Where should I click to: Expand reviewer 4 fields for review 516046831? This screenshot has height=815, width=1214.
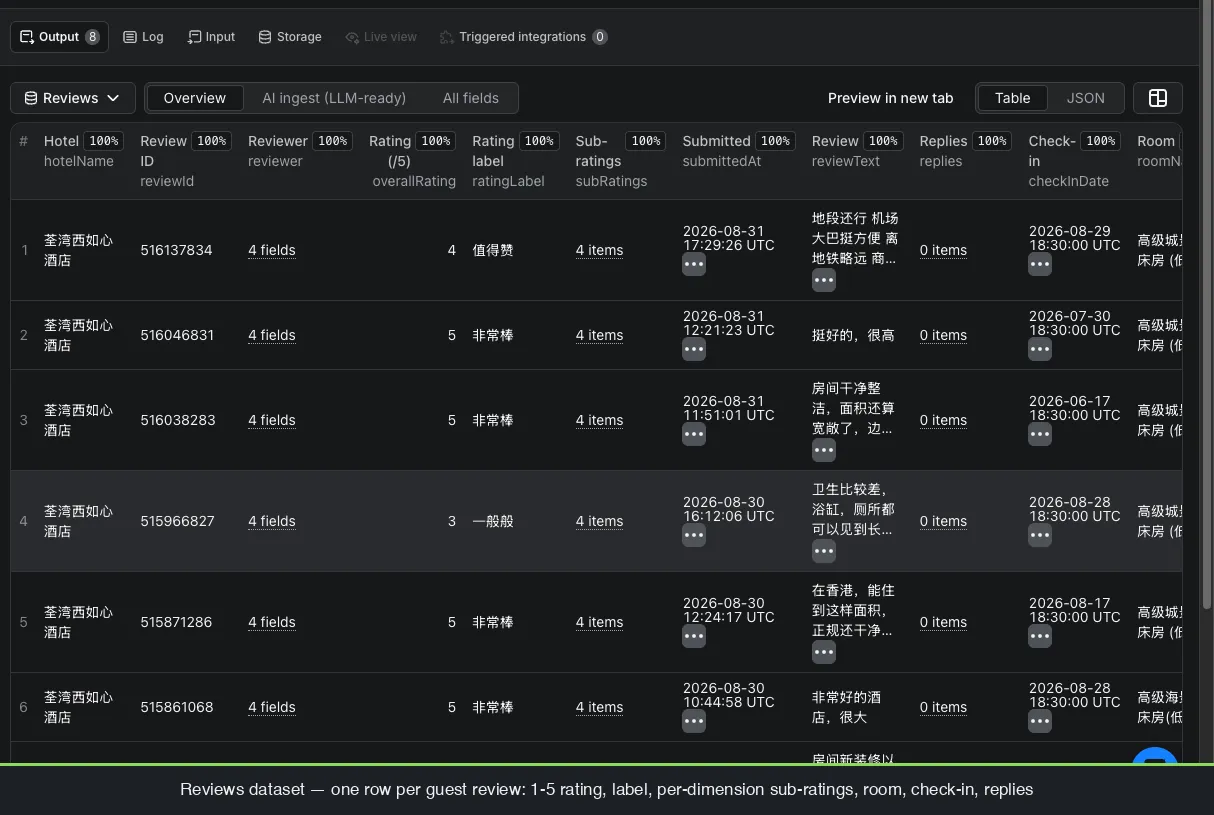tap(272, 335)
